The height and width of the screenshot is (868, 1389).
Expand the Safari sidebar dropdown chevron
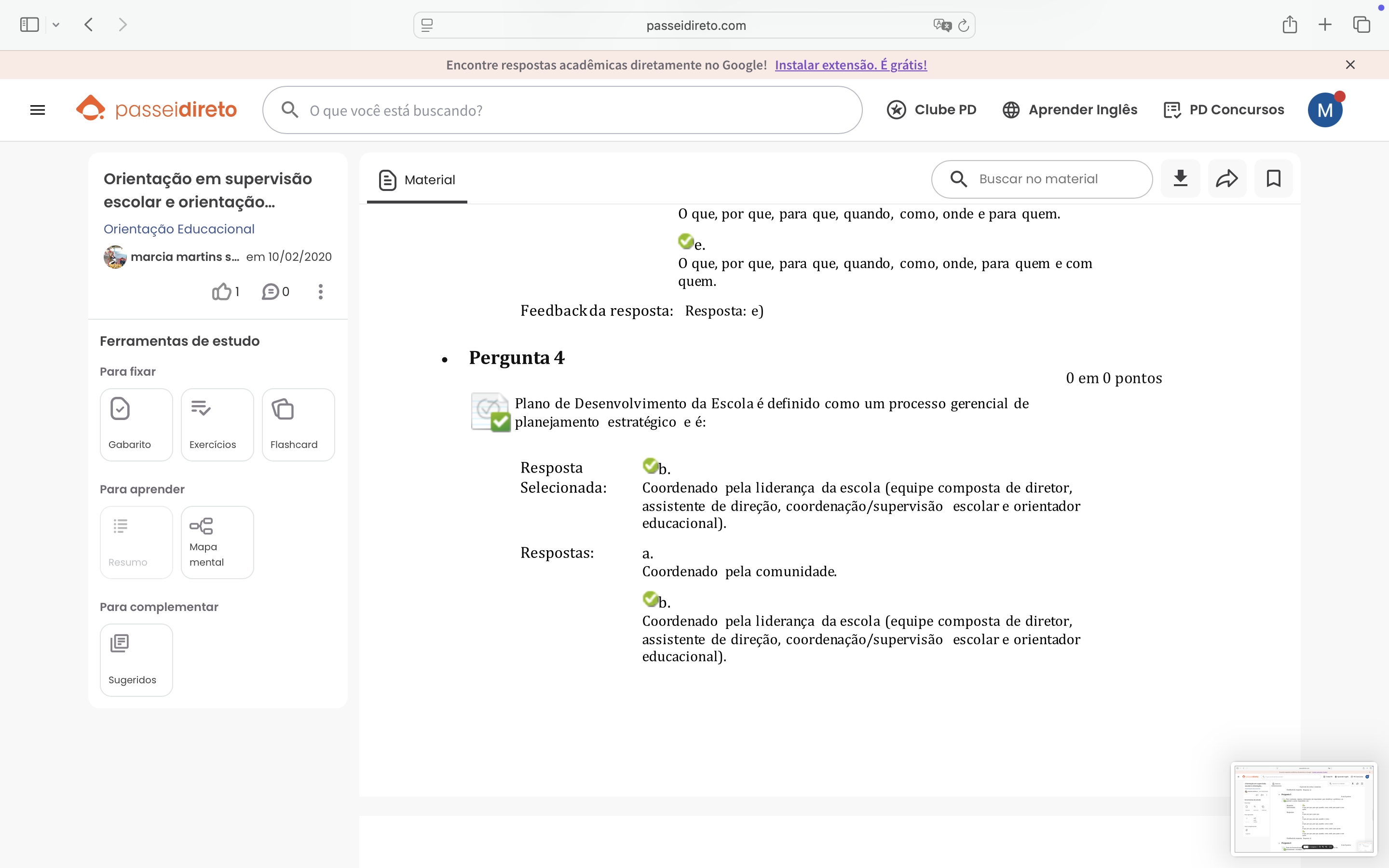[x=55, y=25]
